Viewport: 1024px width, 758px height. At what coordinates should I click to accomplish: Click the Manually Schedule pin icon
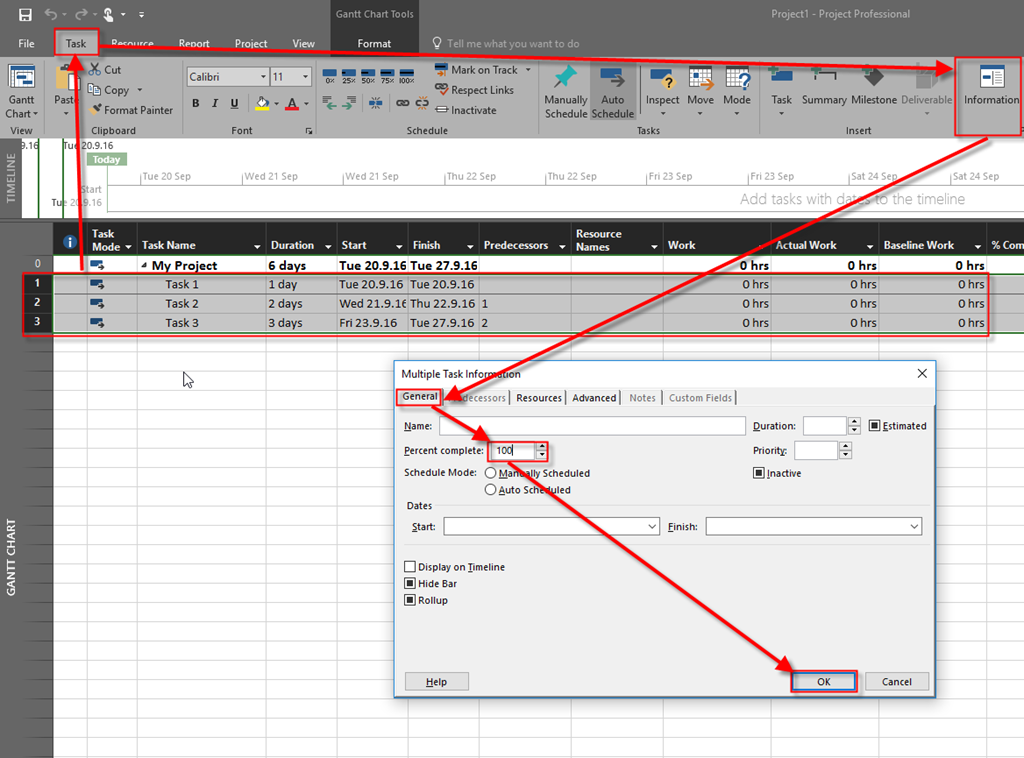565,79
